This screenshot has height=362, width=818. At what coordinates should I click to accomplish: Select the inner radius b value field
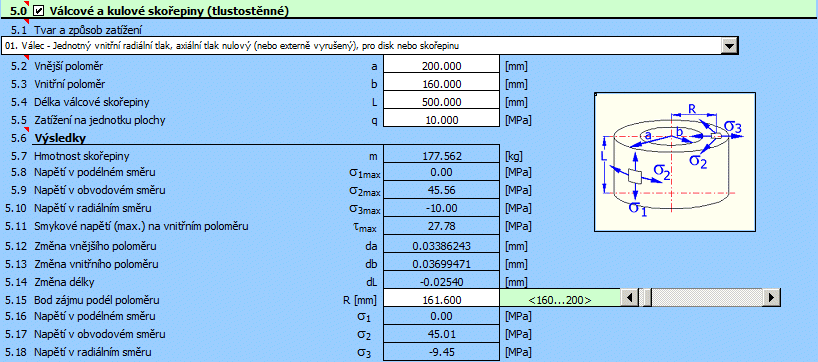(x=441, y=84)
